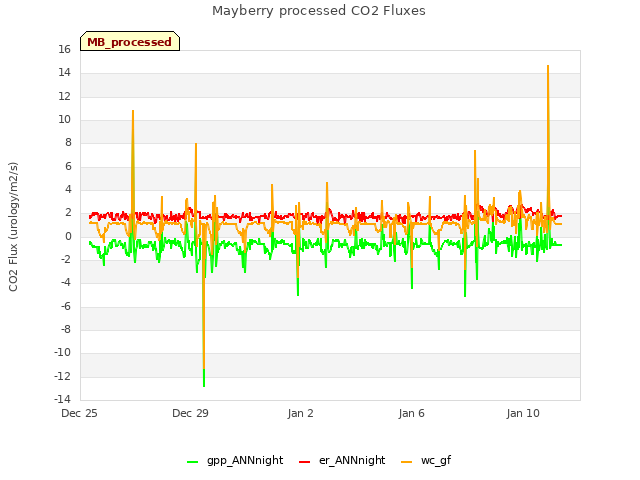Click the CO2 Flux y-axis title
Image resolution: width=640 pixels, height=480 pixels.
(13, 227)
